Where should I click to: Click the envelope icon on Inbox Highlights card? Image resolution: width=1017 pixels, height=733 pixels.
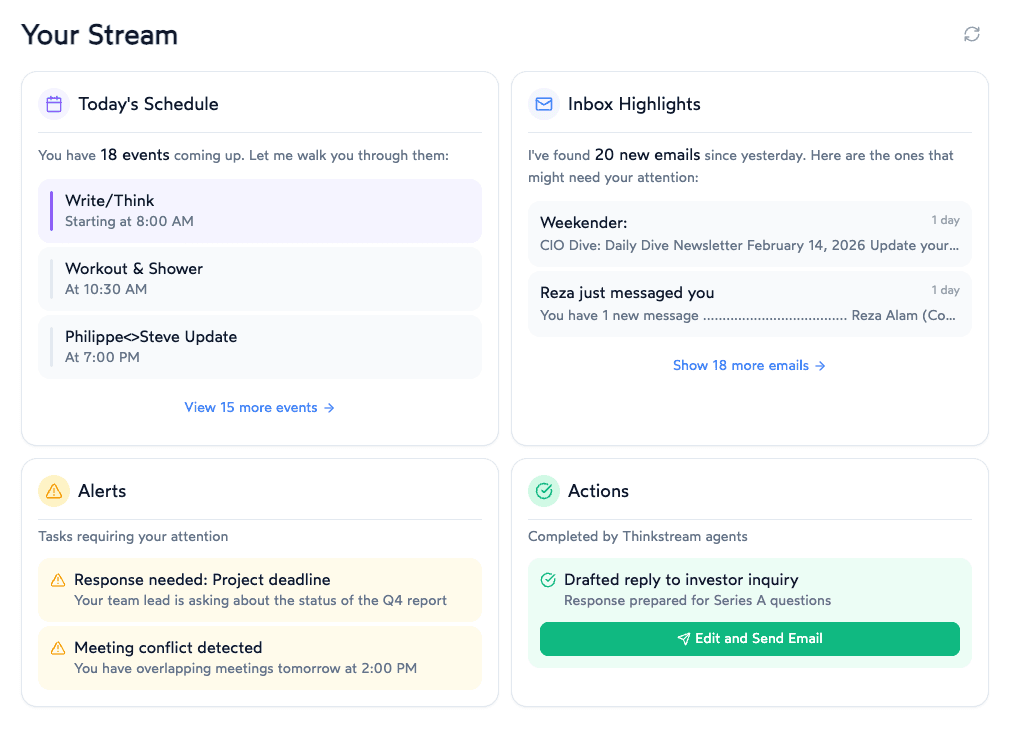[x=543, y=104]
